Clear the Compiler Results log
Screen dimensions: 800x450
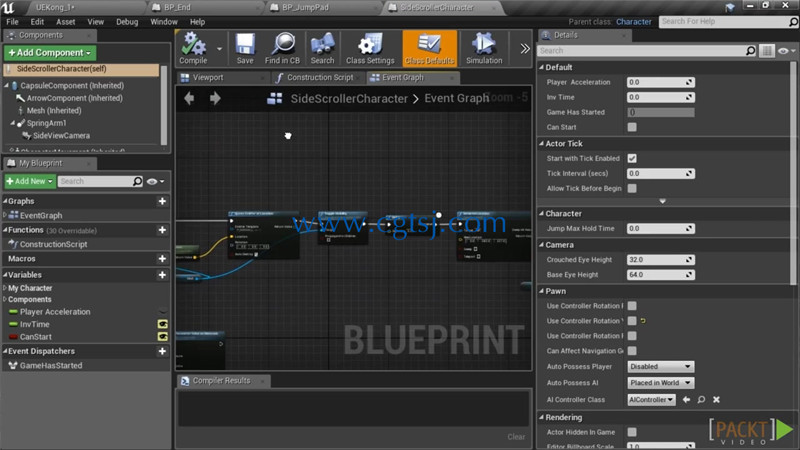[516, 437]
